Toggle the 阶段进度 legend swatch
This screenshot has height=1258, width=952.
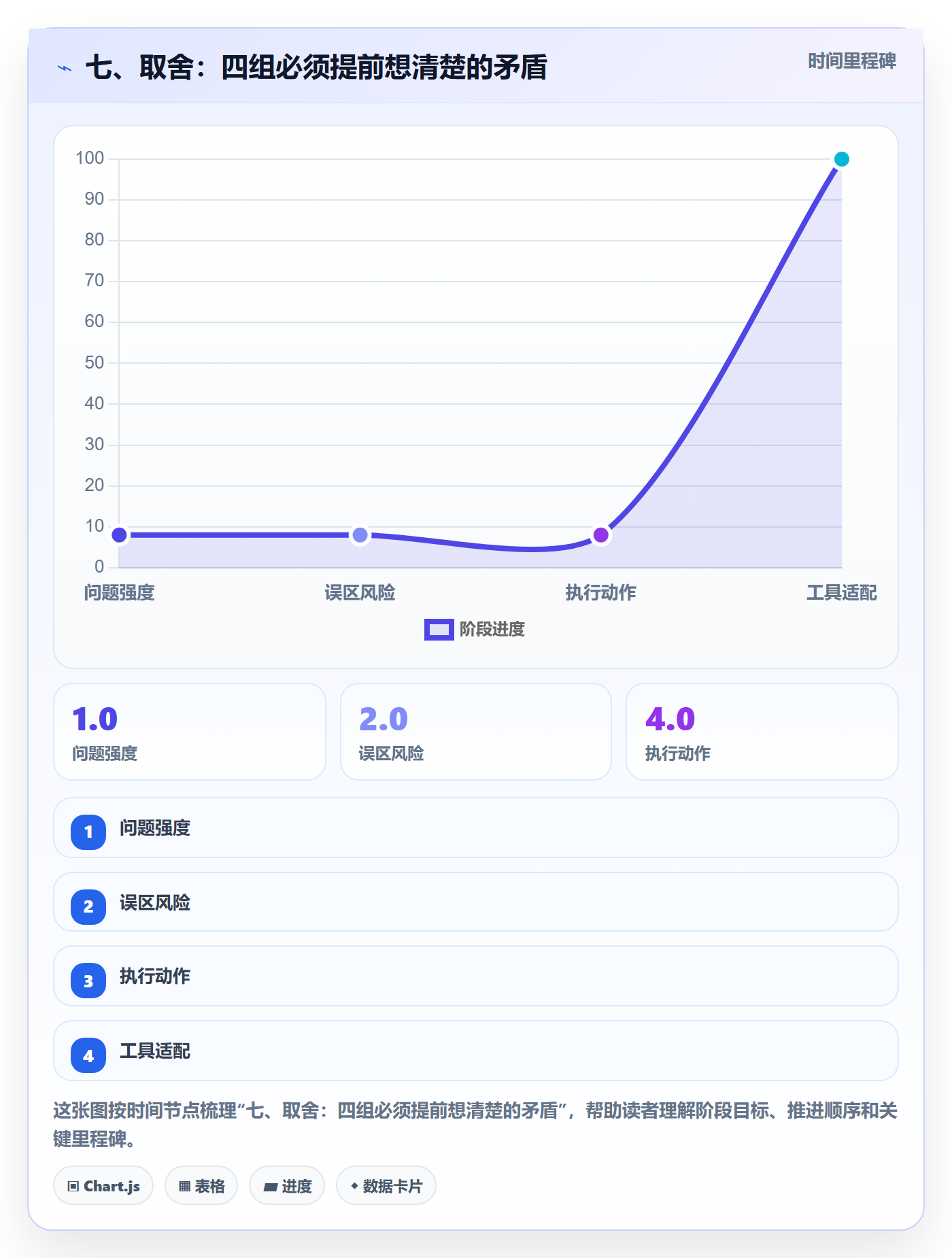439,630
